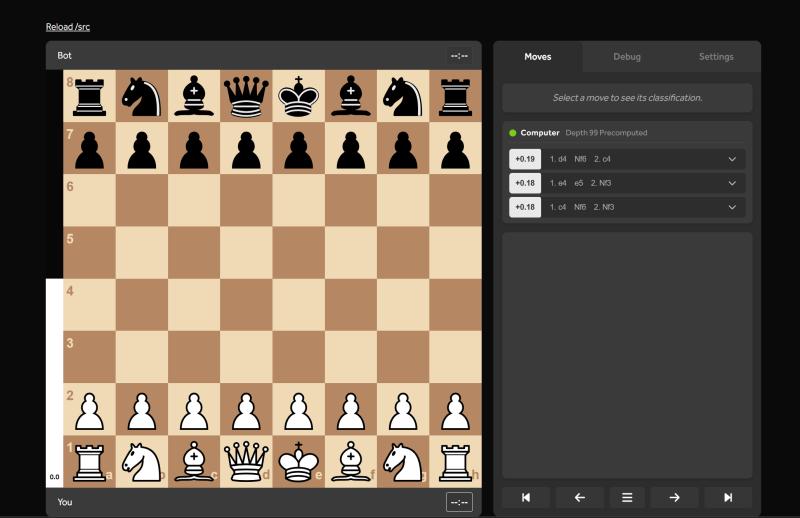Click the +0.19 evaluation badge
Viewport: 800px width, 518px height.
coord(525,159)
